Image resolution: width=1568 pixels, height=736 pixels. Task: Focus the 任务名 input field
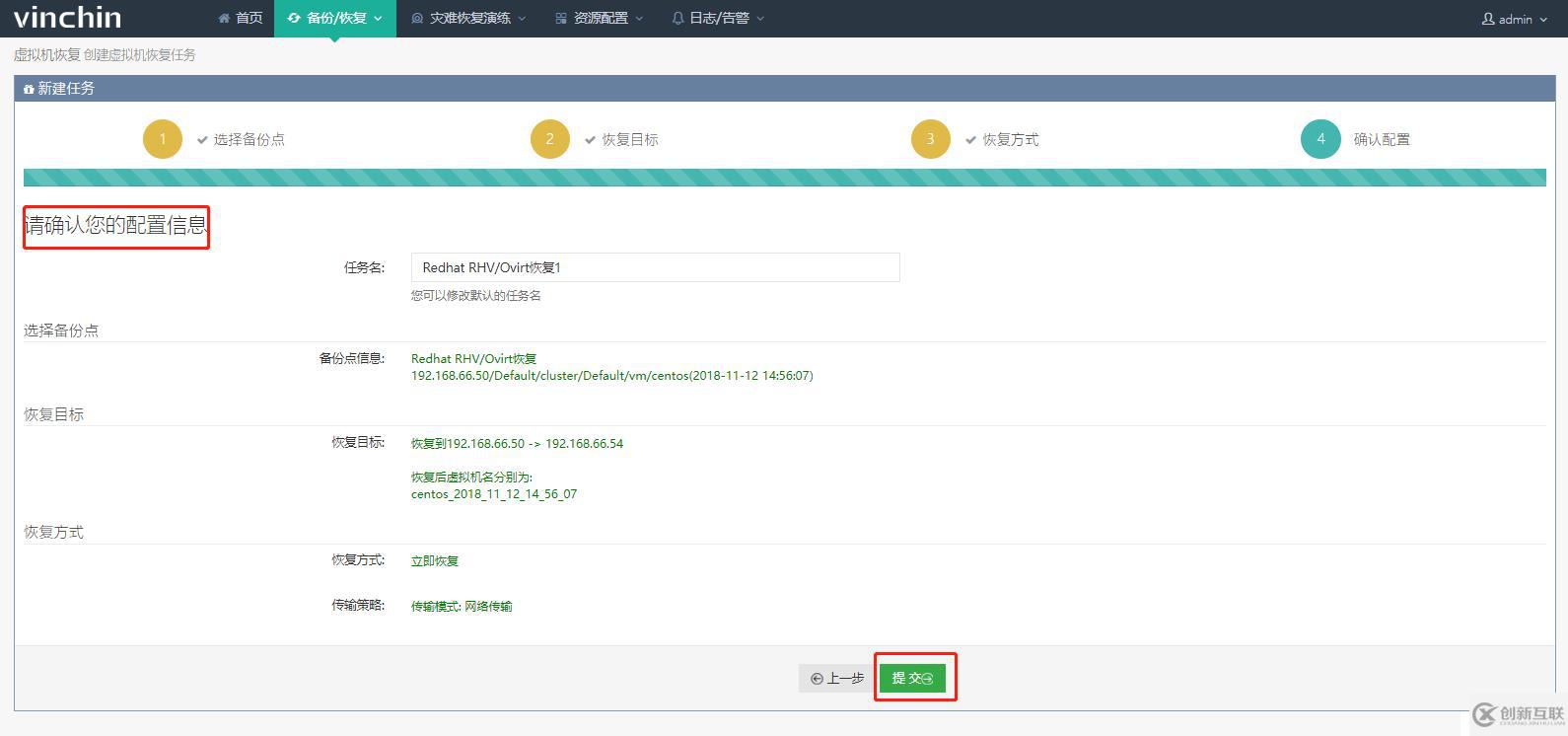click(655, 267)
